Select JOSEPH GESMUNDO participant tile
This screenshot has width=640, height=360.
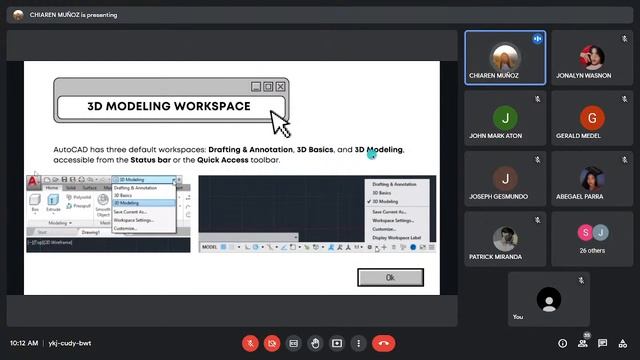pos(505,178)
